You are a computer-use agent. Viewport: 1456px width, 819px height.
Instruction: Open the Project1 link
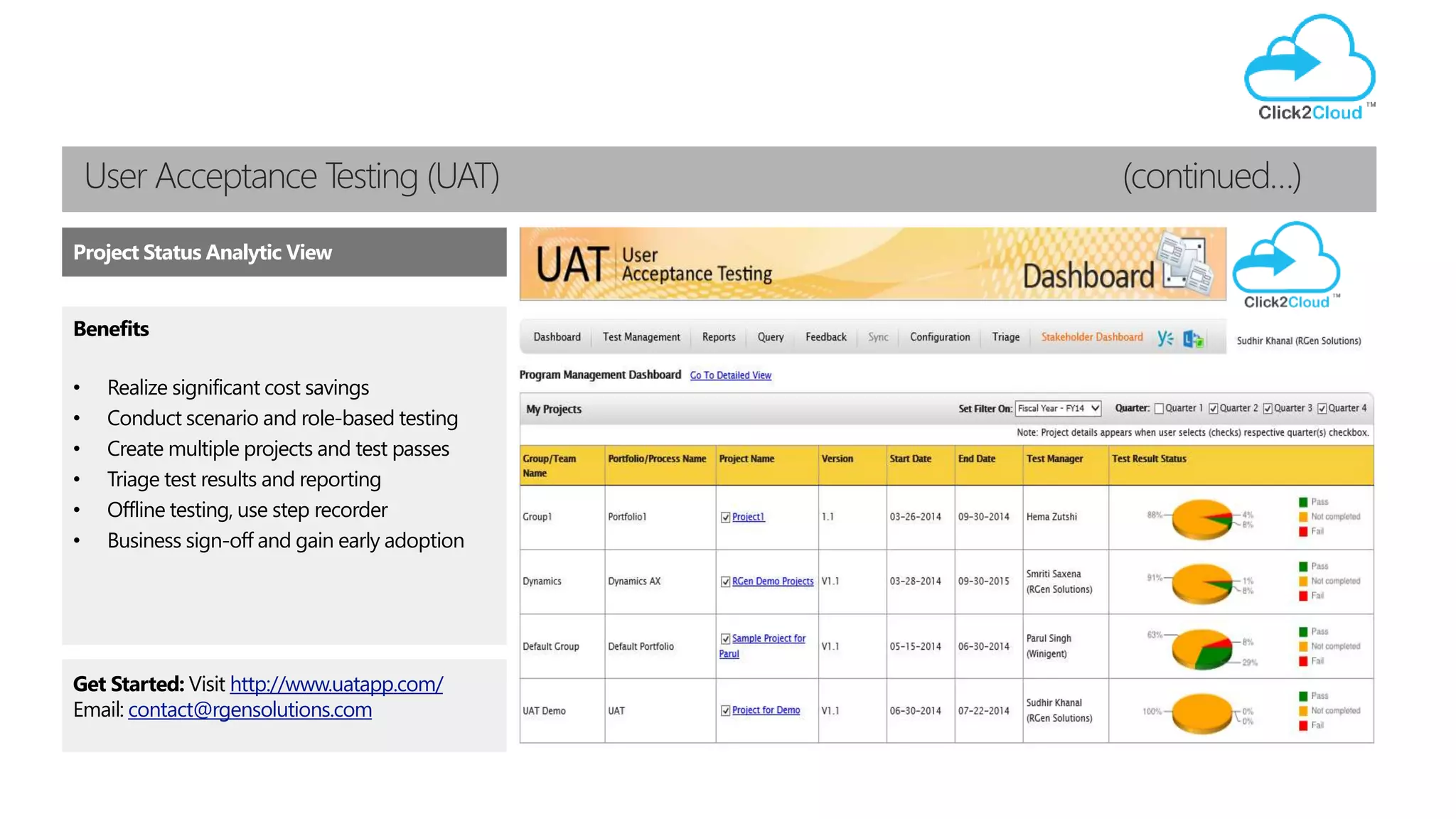tap(749, 517)
